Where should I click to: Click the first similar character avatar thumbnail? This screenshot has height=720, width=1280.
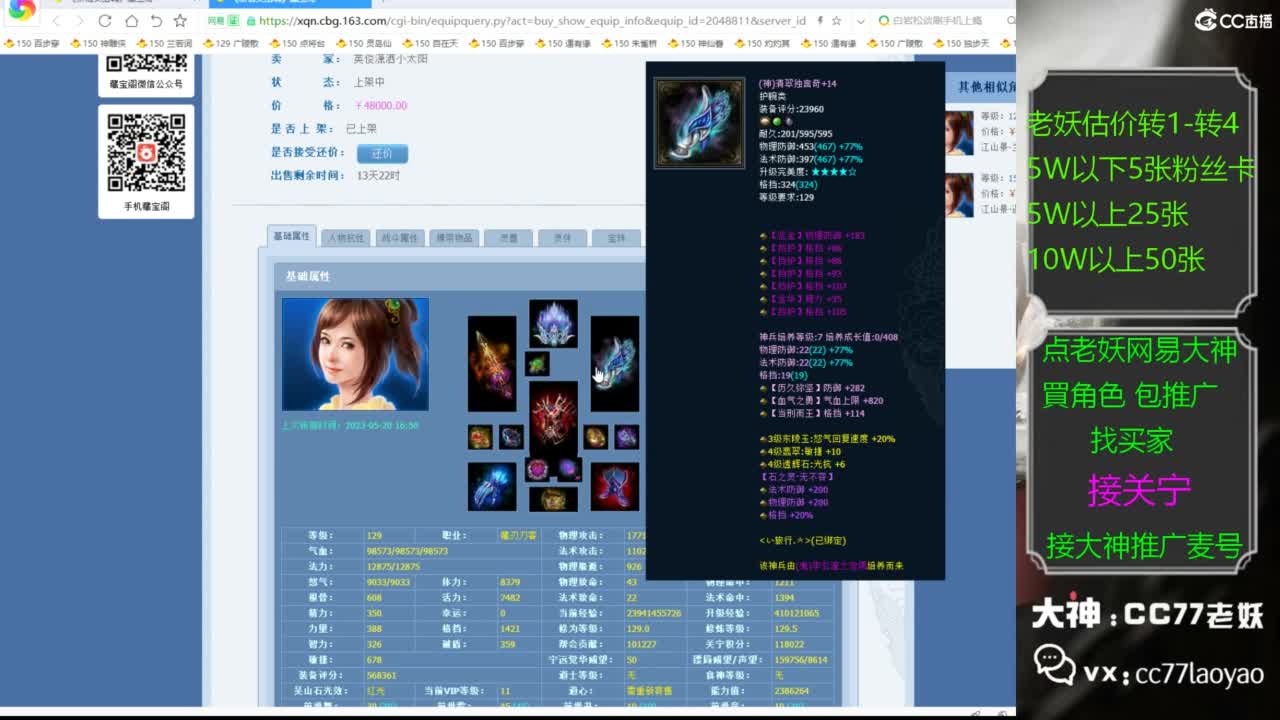(x=959, y=133)
